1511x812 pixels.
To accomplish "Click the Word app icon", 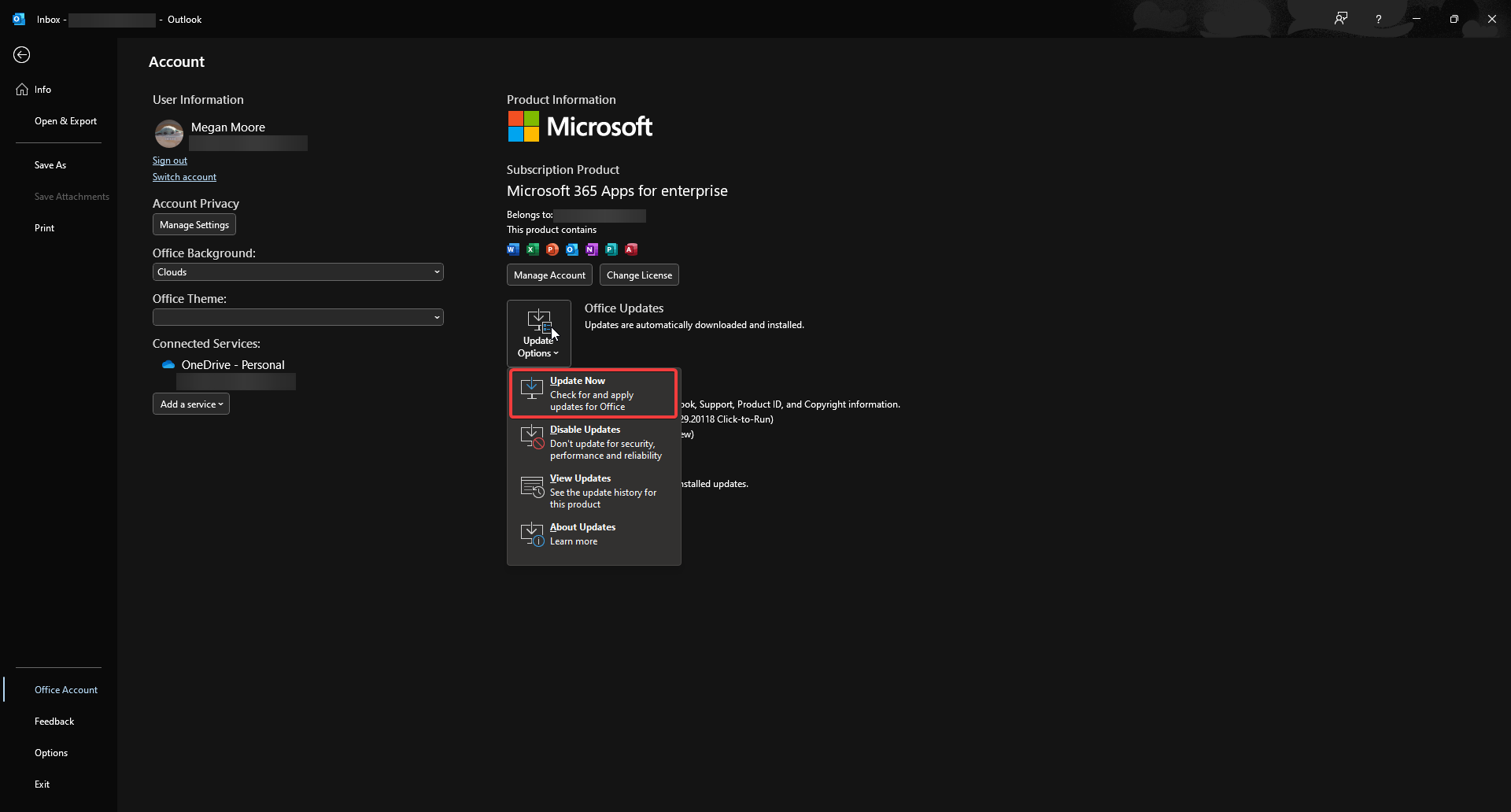I will 513,249.
